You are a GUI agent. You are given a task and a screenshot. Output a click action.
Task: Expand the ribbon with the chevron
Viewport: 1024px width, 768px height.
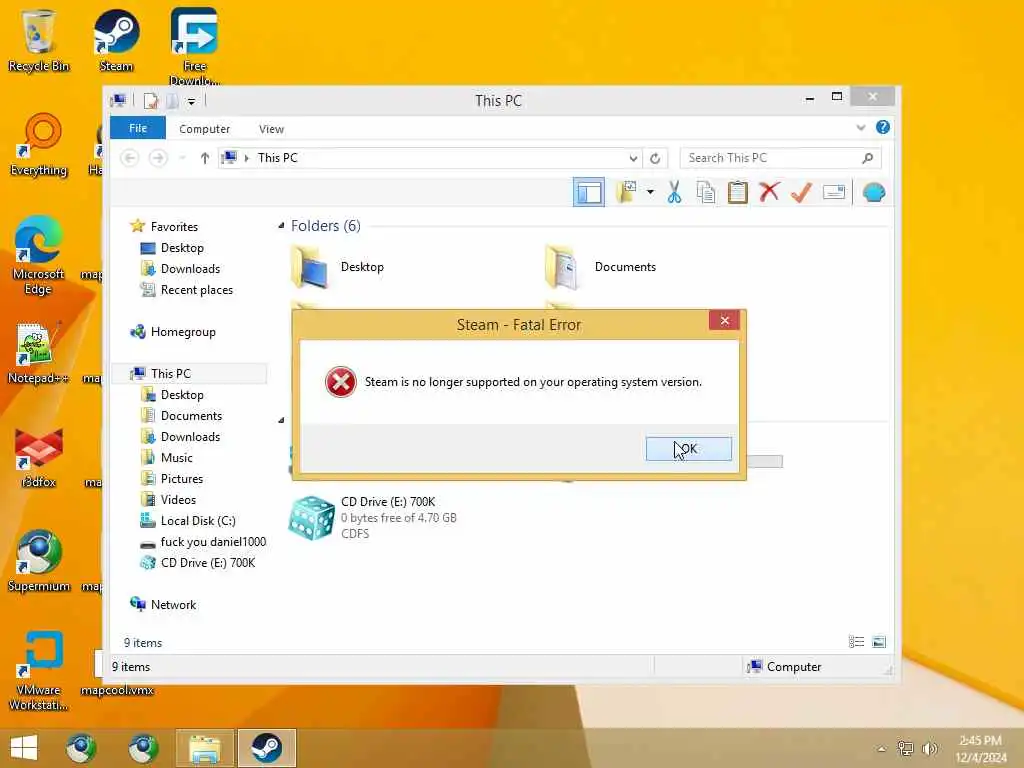coord(861,128)
